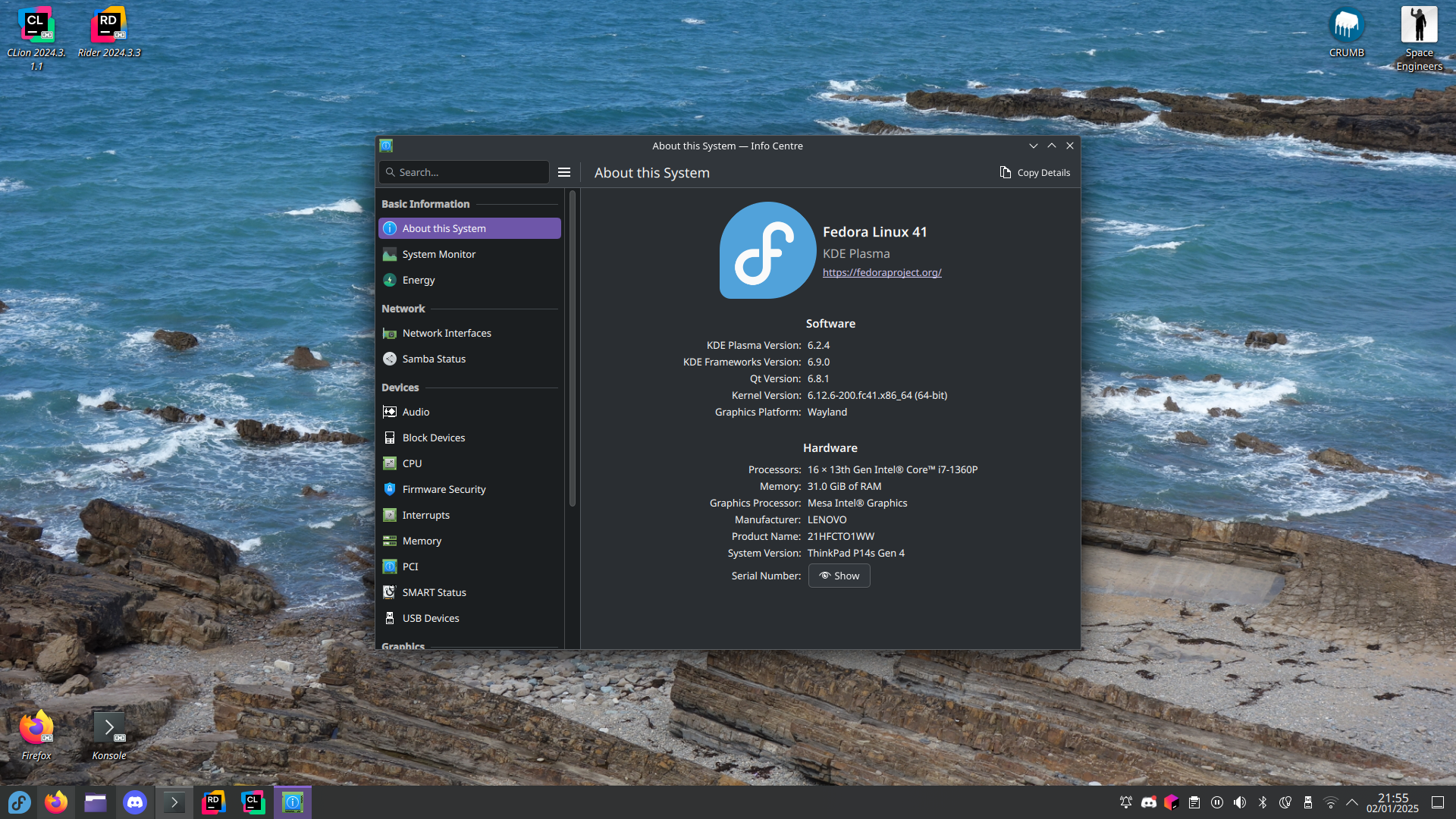The height and width of the screenshot is (819, 1456).
Task: Toggle Bluetooth from the system tray
Action: [x=1263, y=802]
